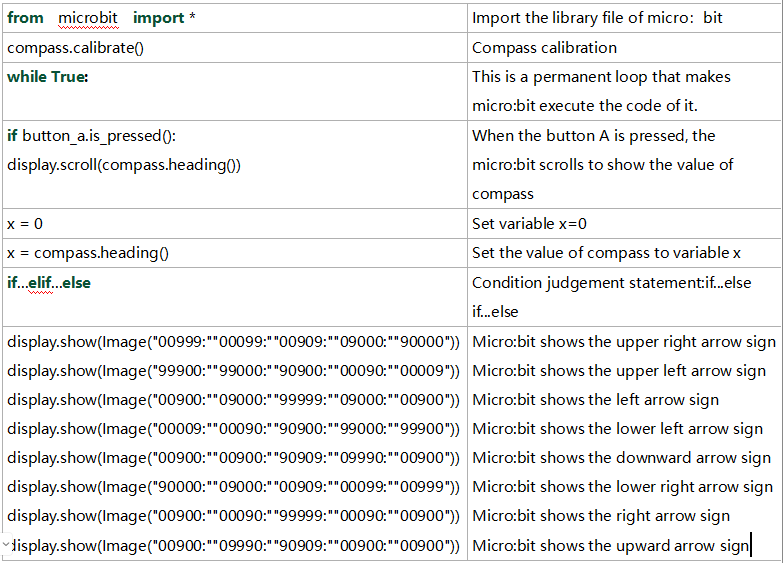The width and height of the screenshot is (783, 563).
Task: Click the 'display.scroll(compass.heading())' line
Action: pyautogui.click(x=124, y=165)
